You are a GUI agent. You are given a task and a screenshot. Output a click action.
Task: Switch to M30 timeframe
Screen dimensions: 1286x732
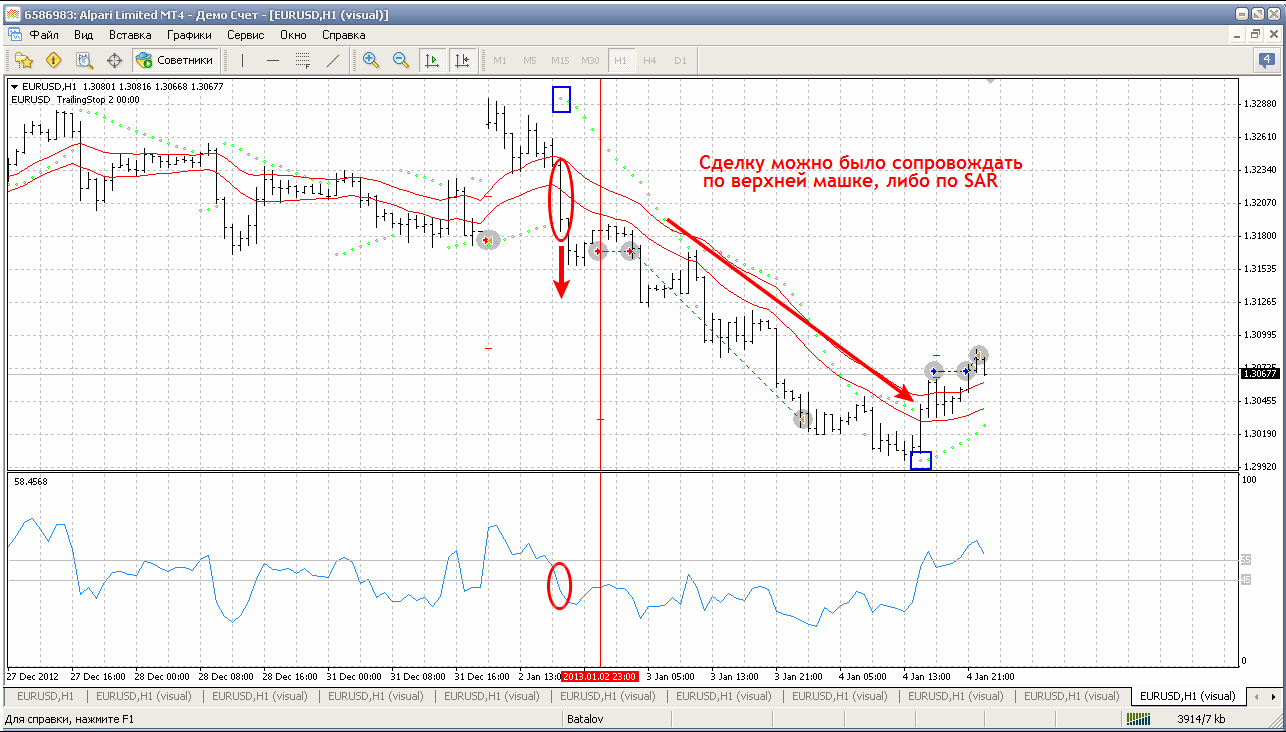590,60
